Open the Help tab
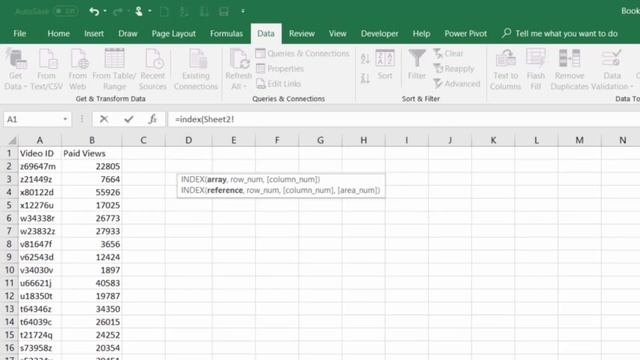Screen dimensions: 640x360 tap(421, 33)
